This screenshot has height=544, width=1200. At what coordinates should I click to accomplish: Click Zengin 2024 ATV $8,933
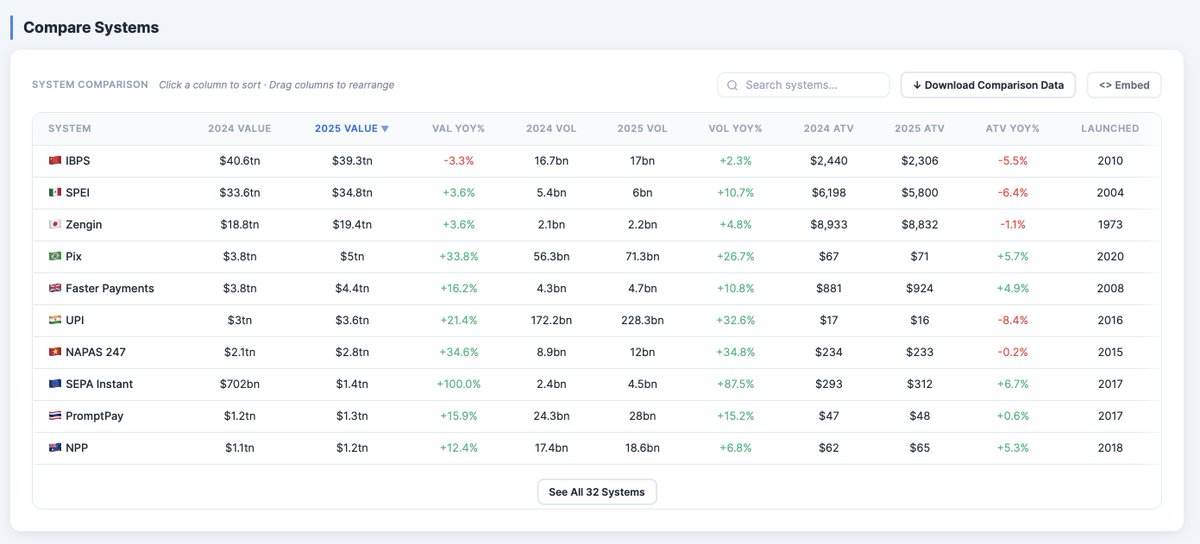828,225
